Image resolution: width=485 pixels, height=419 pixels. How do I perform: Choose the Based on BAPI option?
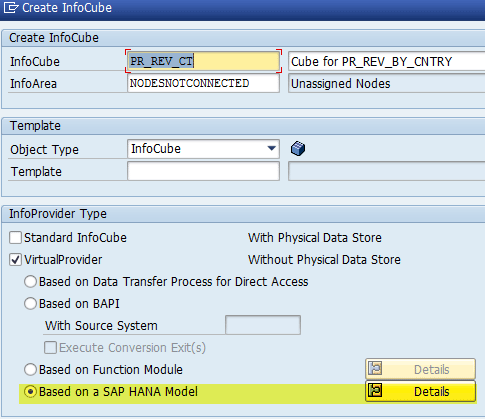pyautogui.click(x=30, y=304)
